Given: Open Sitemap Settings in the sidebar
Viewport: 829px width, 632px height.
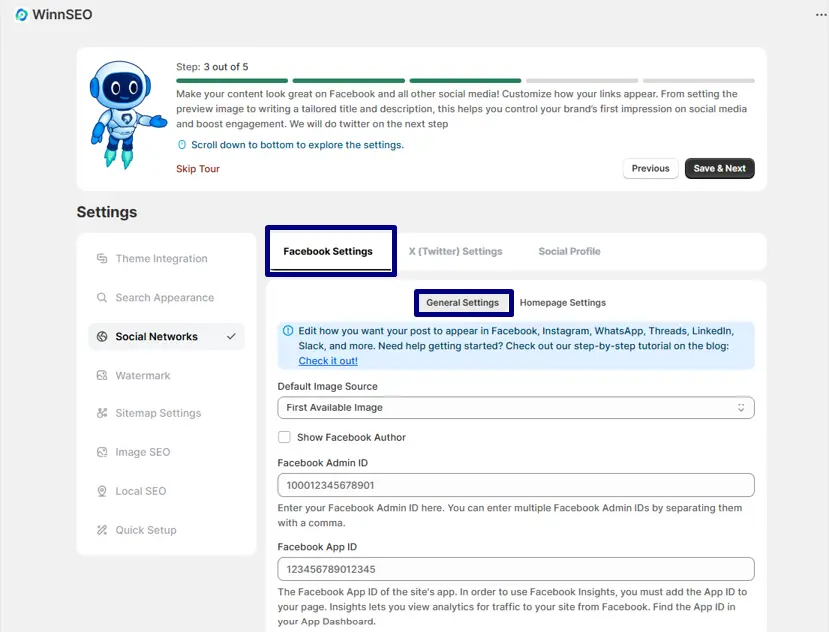Looking at the screenshot, I should (167, 413).
